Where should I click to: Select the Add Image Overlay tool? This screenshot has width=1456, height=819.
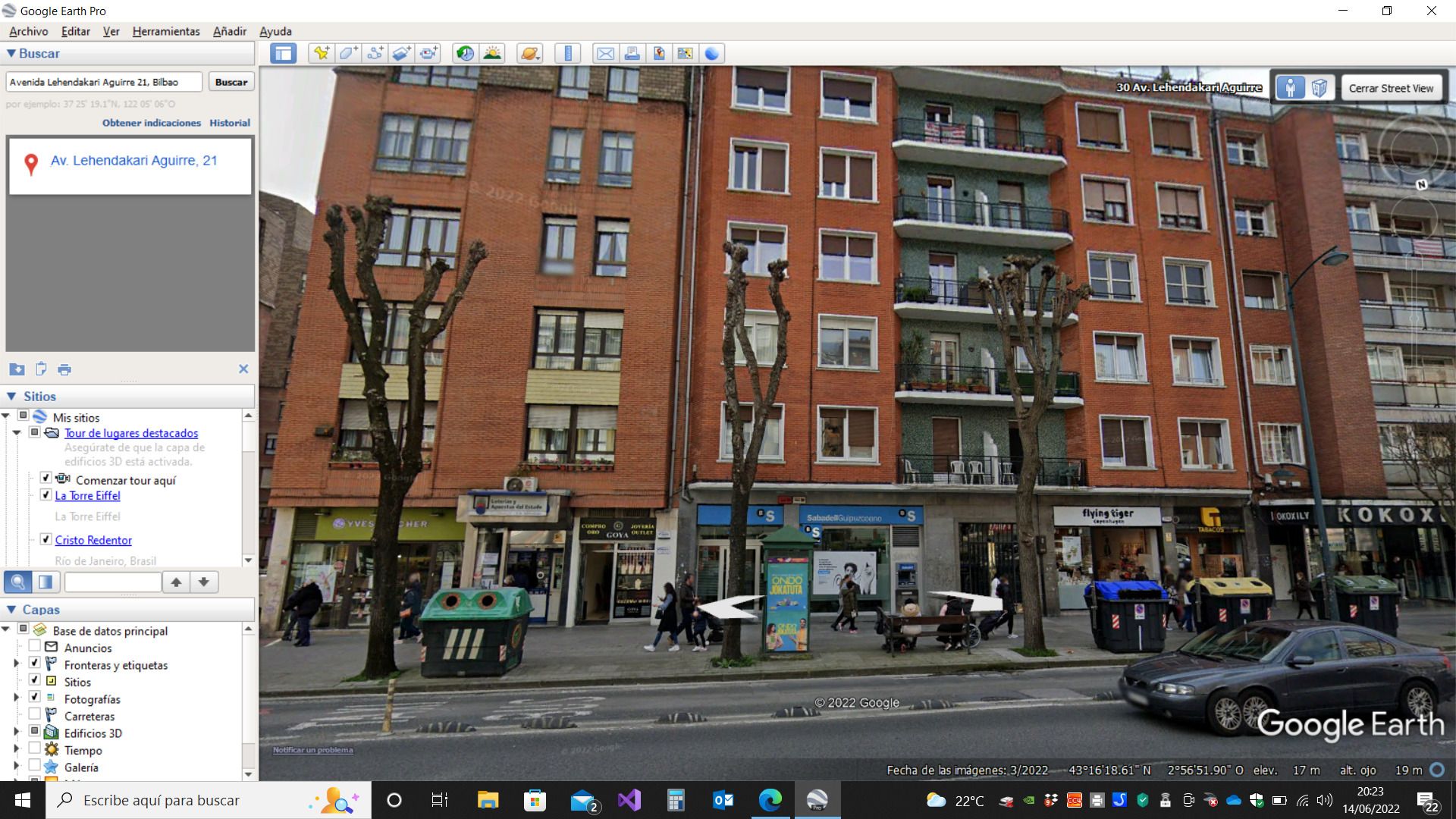click(401, 53)
